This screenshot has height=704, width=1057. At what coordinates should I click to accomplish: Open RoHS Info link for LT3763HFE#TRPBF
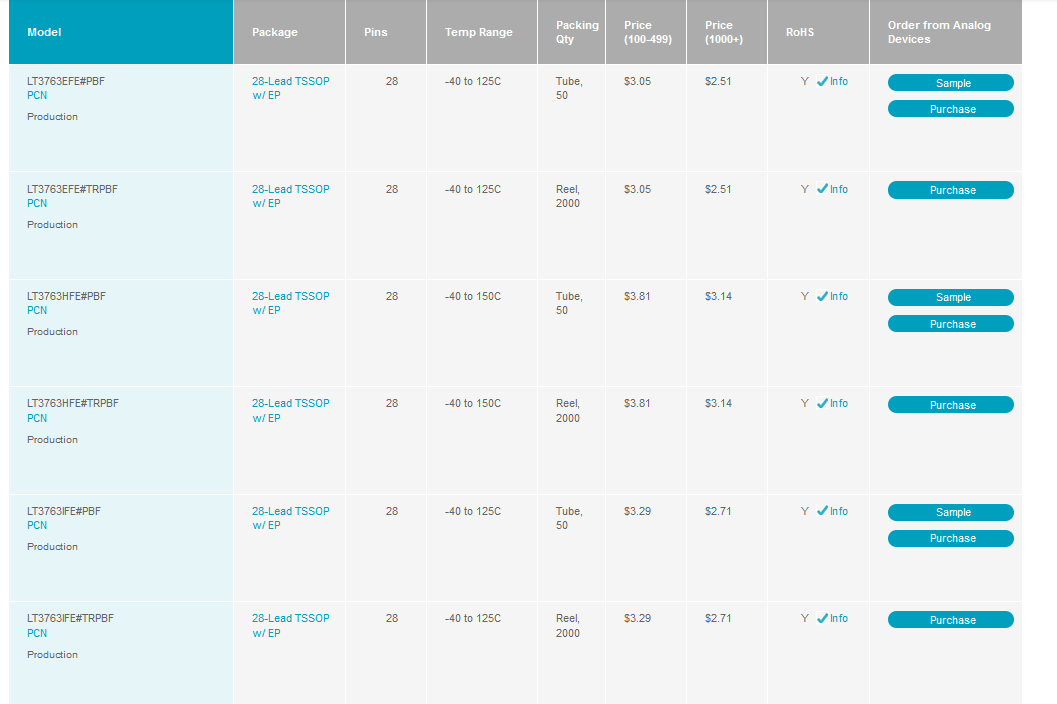click(x=839, y=403)
